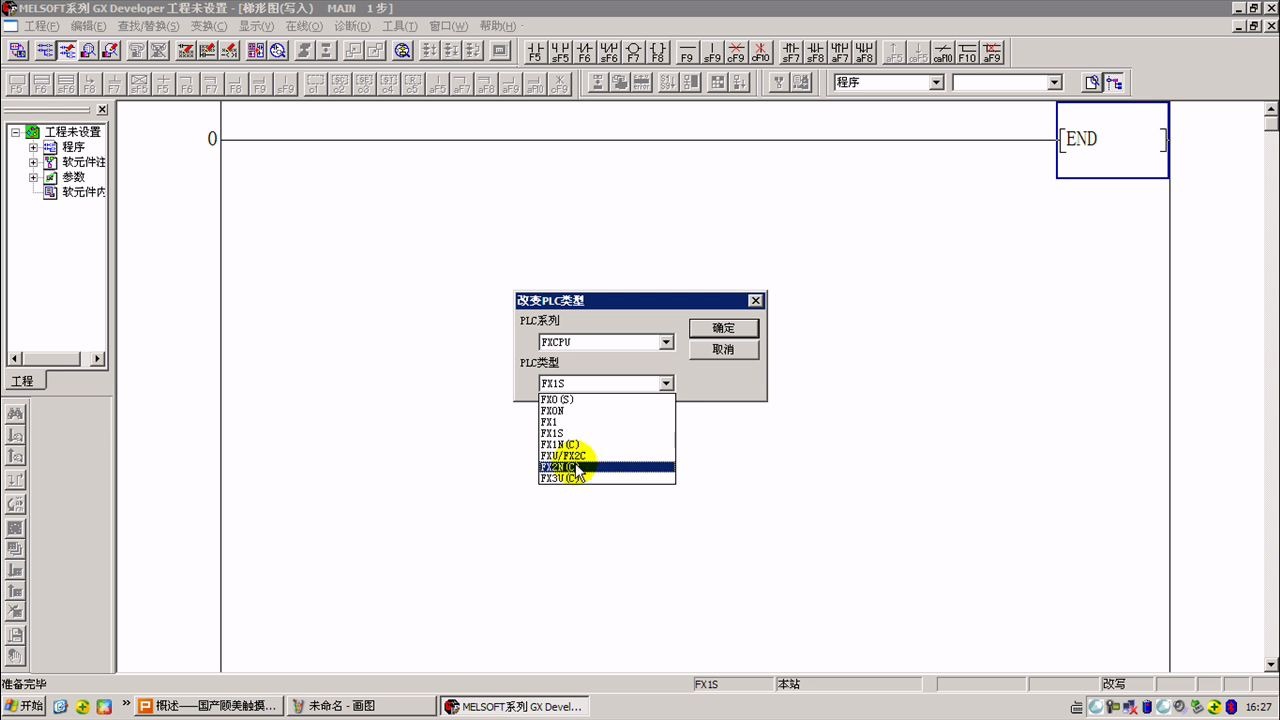Click the F10 draw line icon
Viewport: 1280px width, 720px height.
967,51
